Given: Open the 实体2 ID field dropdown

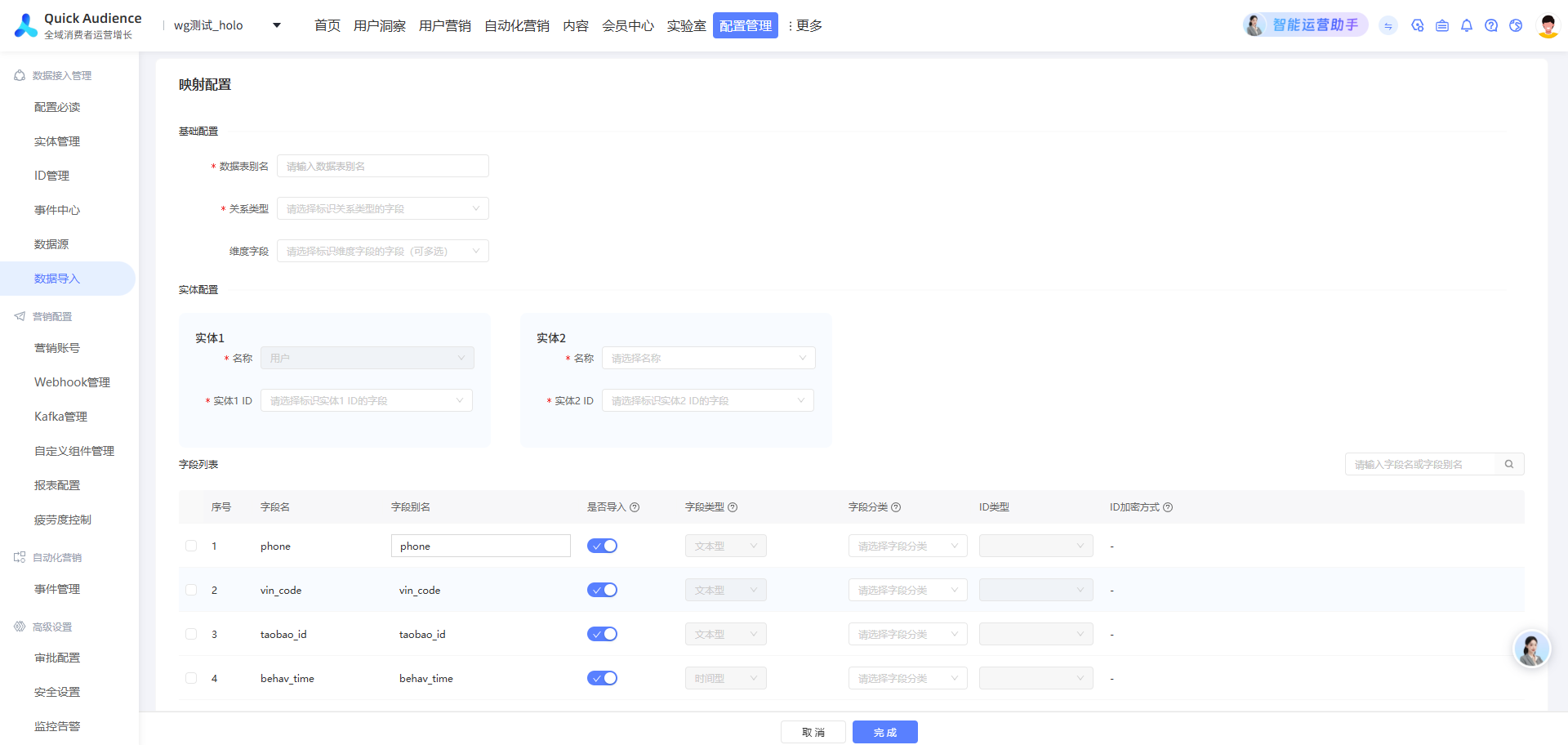Looking at the screenshot, I should [708, 400].
